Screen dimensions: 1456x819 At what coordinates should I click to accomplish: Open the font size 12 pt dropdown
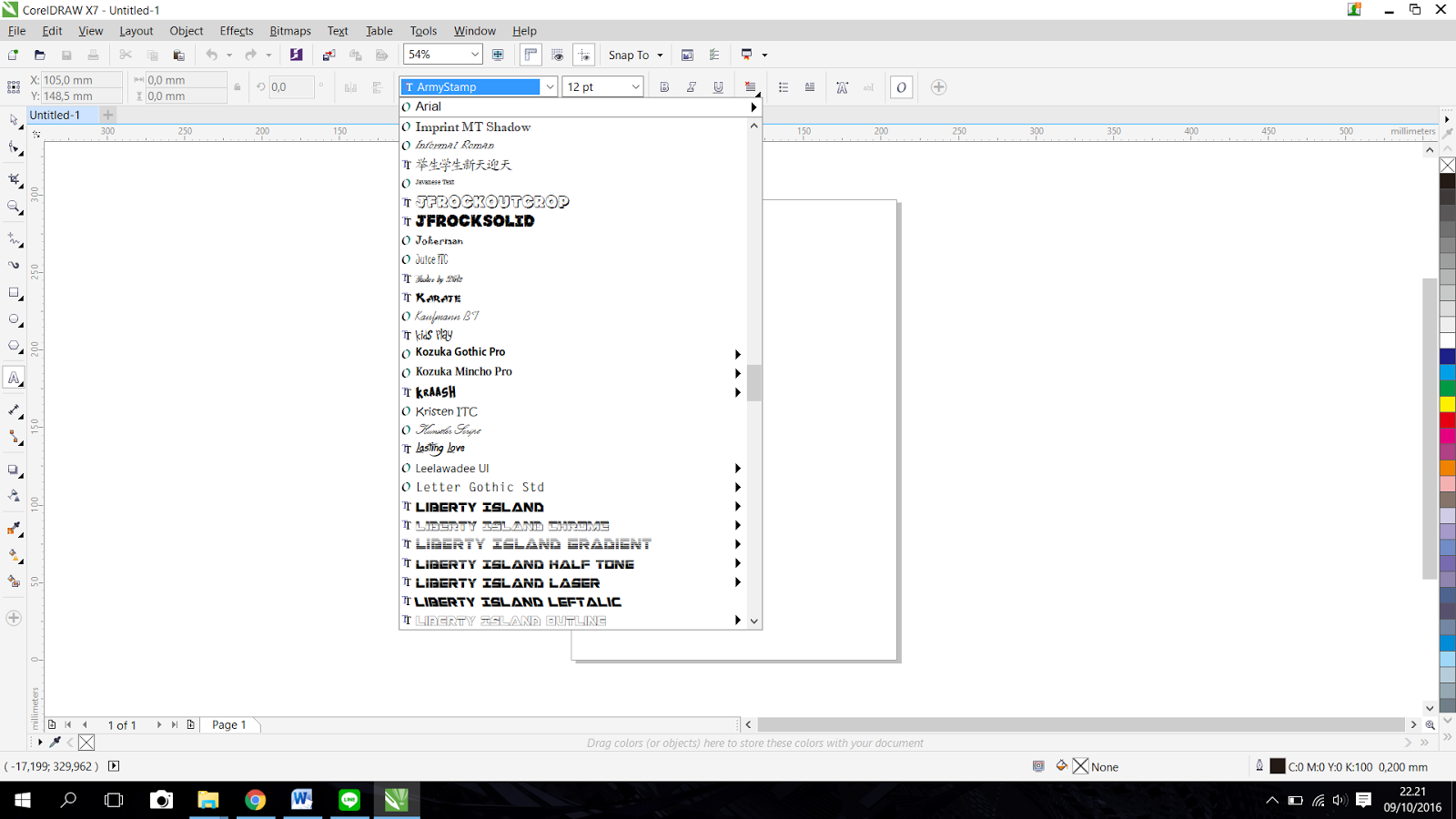point(635,87)
